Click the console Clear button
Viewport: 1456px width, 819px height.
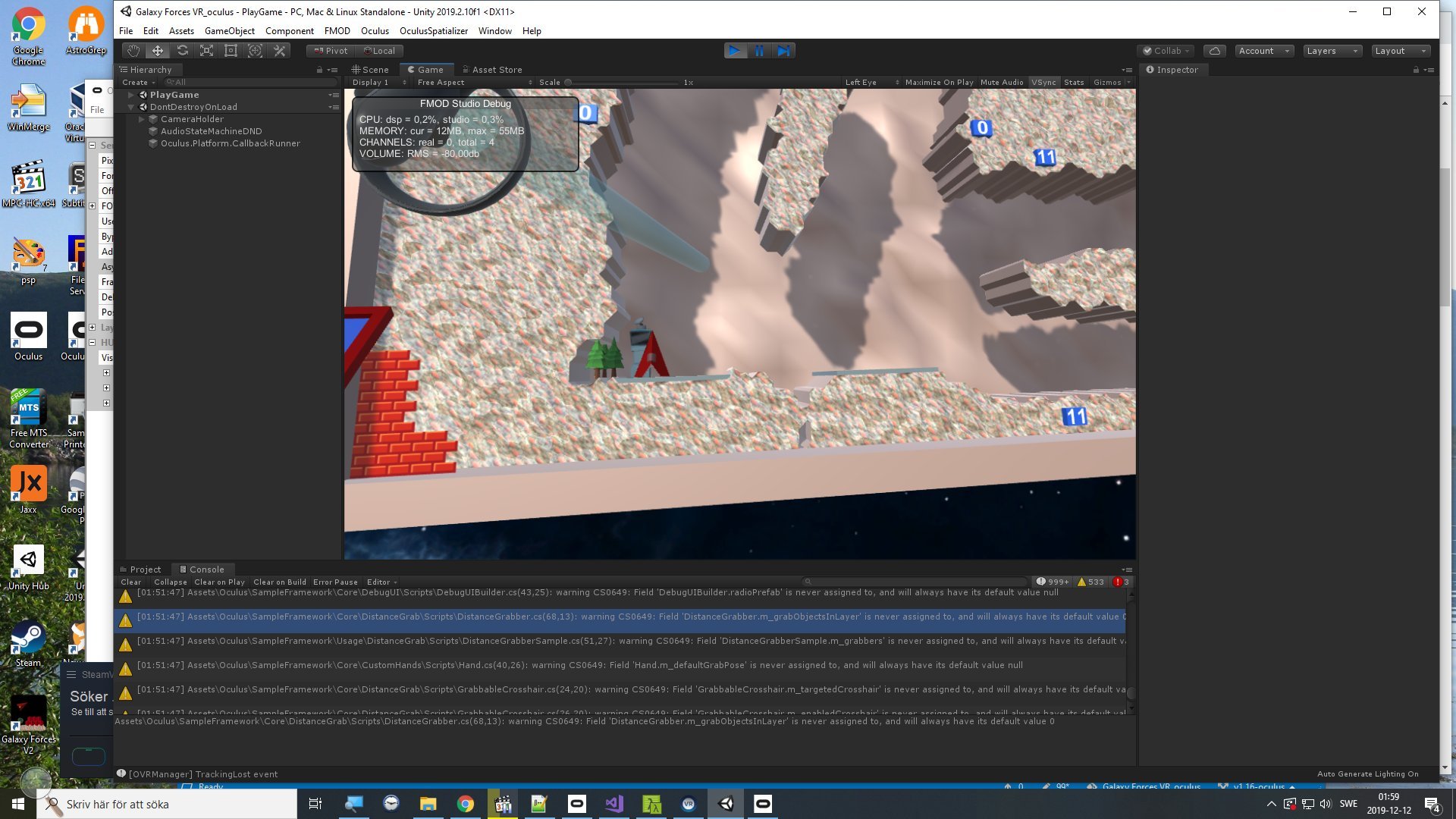tap(130, 582)
